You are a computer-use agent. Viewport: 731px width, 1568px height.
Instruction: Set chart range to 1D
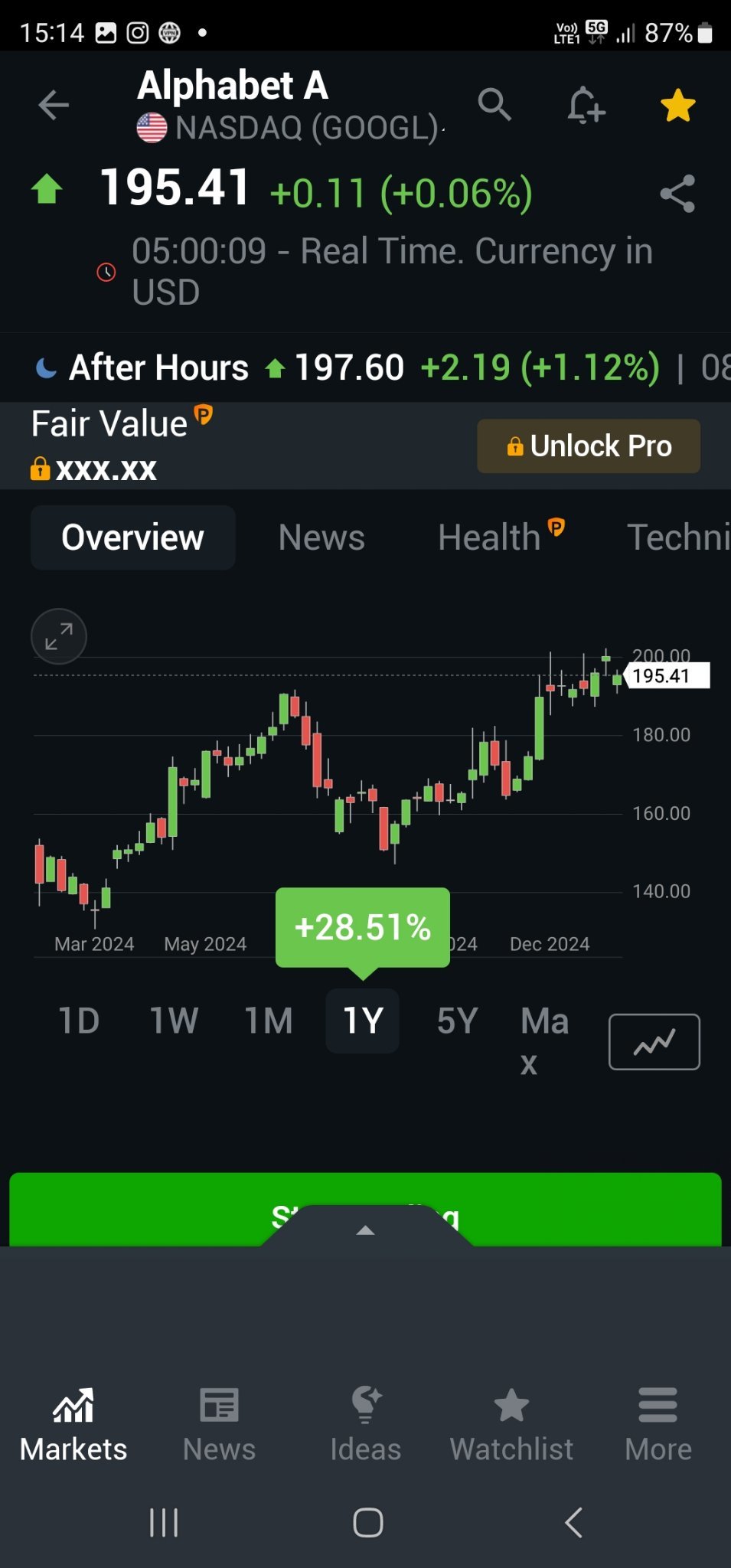(79, 1021)
